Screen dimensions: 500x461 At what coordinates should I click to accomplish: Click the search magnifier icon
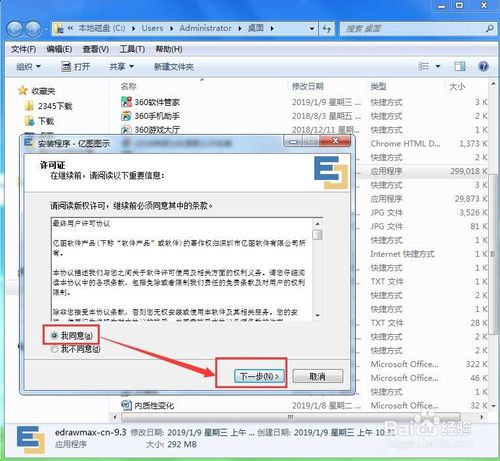coord(489,29)
